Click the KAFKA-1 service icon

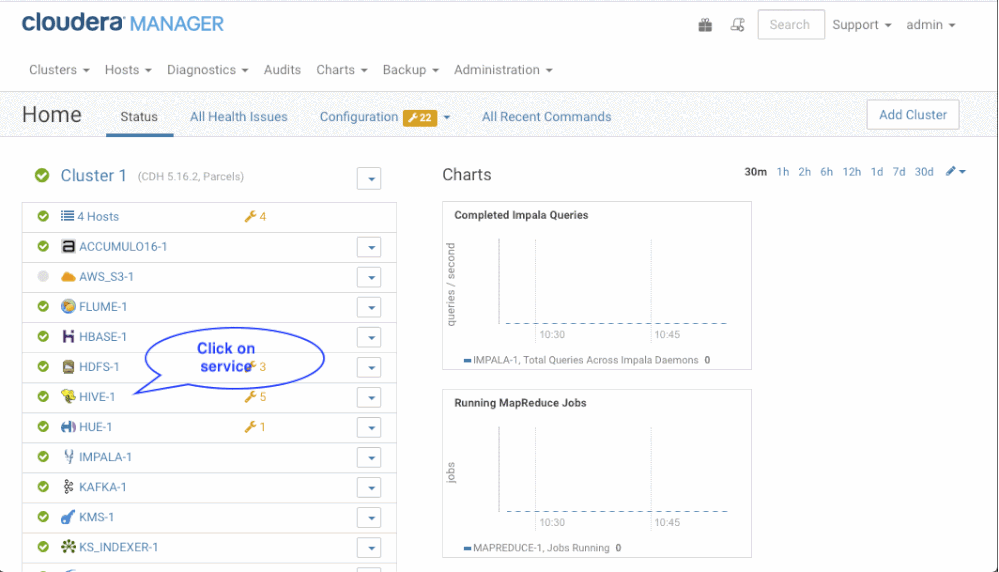coord(68,487)
